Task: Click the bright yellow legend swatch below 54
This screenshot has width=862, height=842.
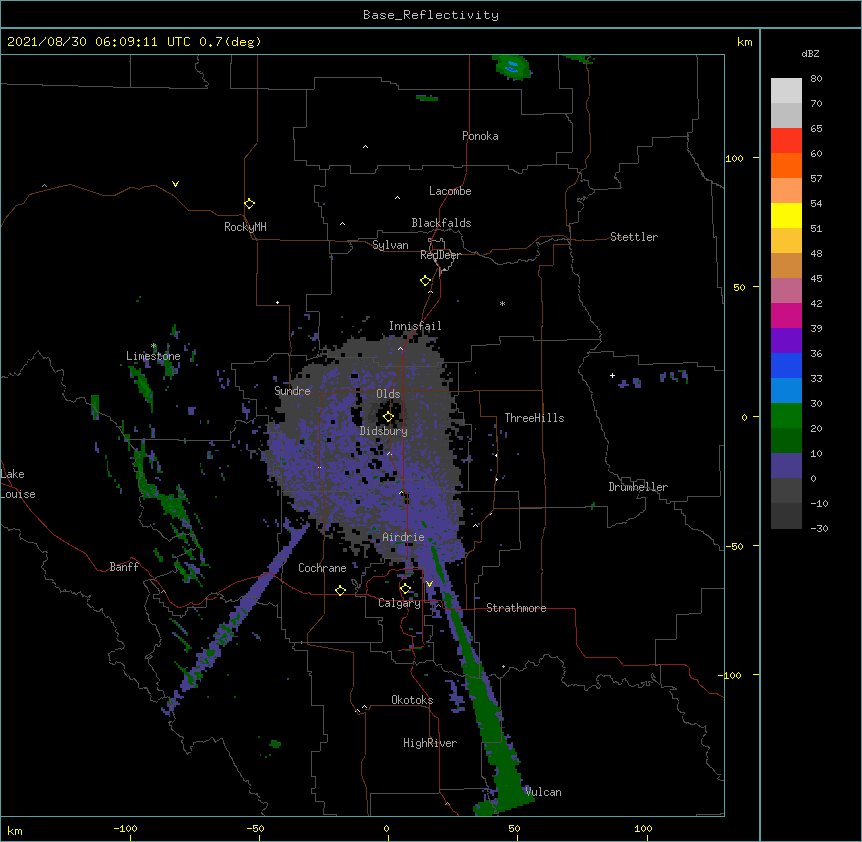Action: (786, 215)
